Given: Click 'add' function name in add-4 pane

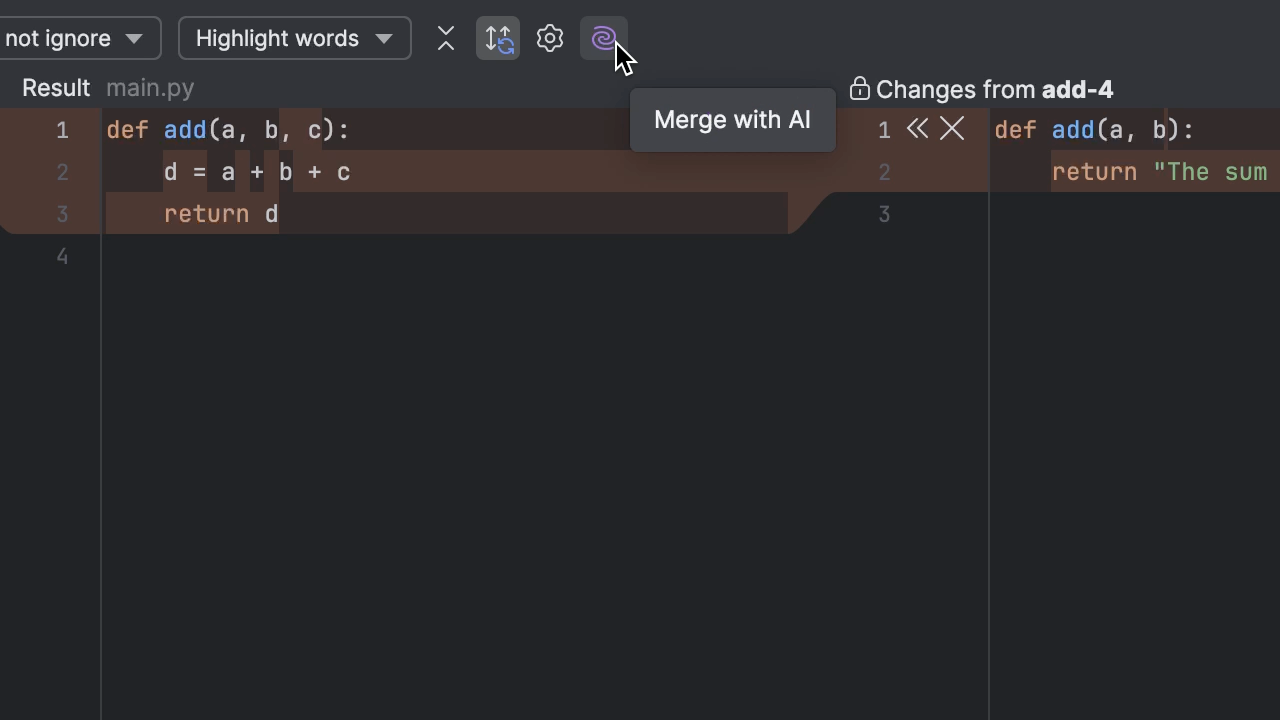Looking at the screenshot, I should pyautogui.click(x=1073, y=130).
